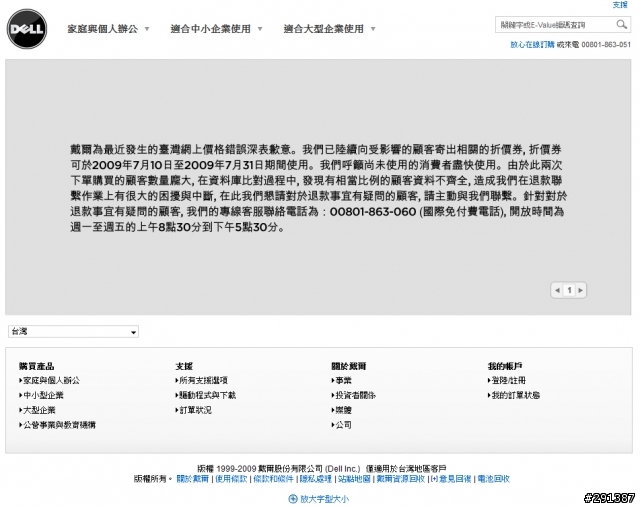Open 家庭與個人辦公 footer link
This screenshot has height=506, width=640.
49,380
